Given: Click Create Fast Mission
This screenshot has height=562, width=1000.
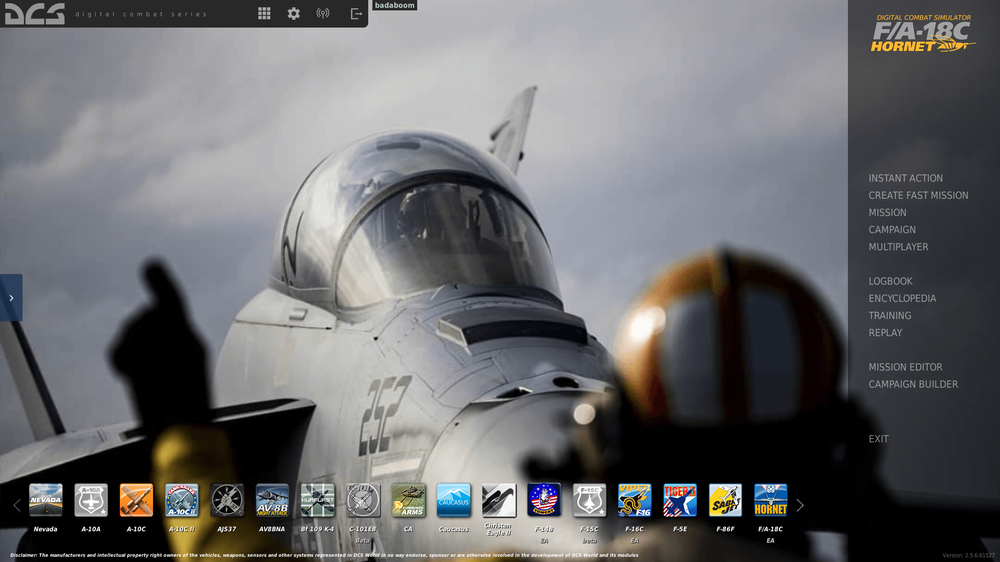Looking at the screenshot, I should [918, 195].
